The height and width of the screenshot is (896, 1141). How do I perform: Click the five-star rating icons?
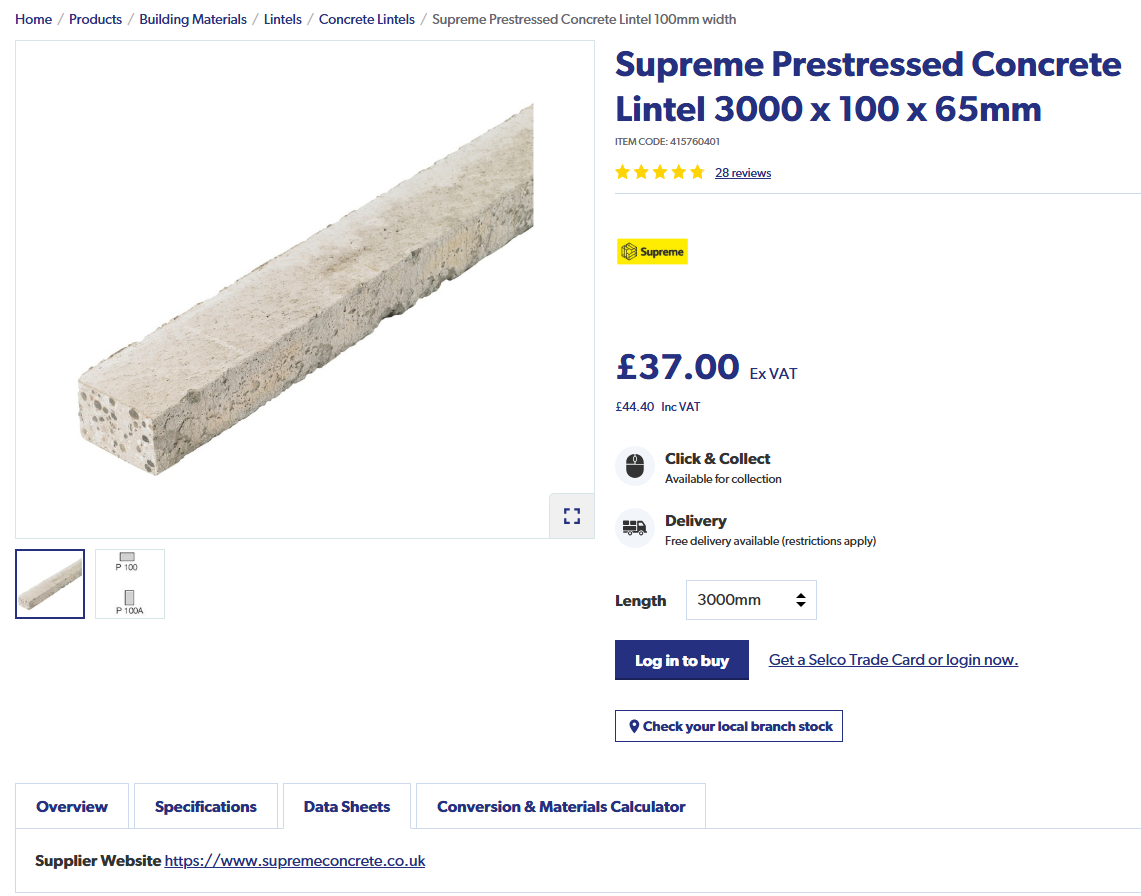(660, 172)
